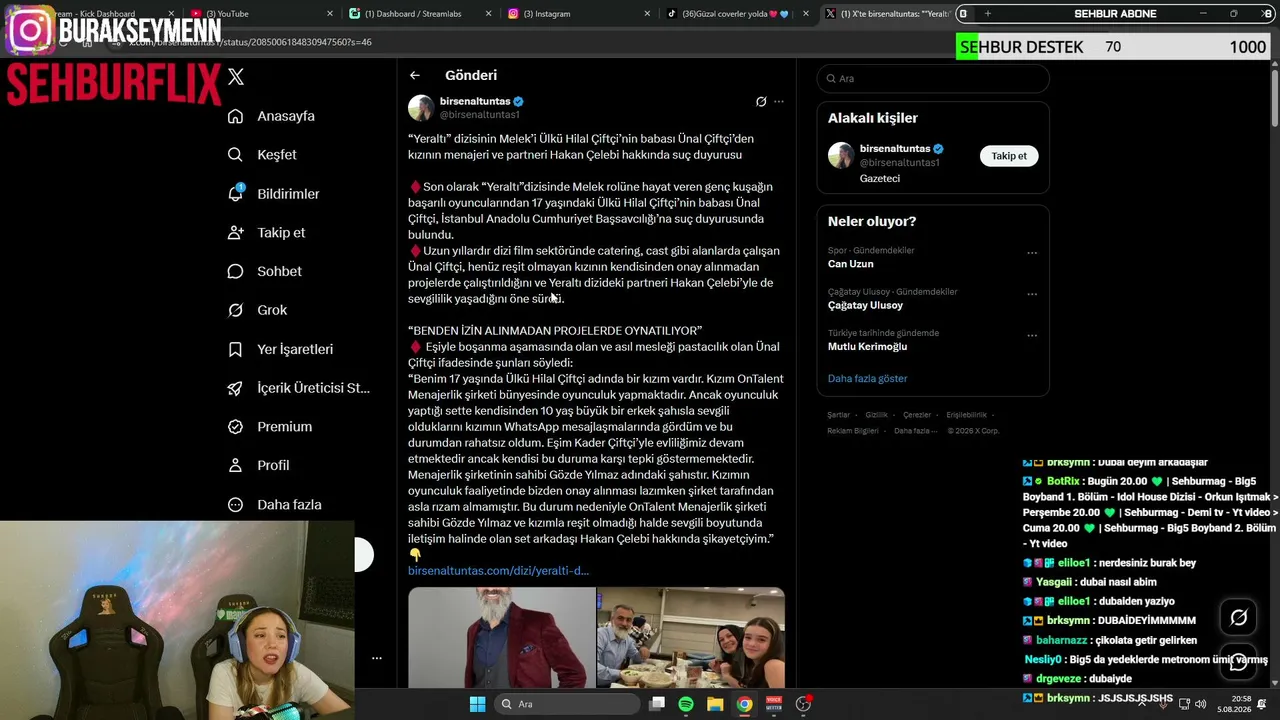Go to Anasayfa in the X sidebar
The height and width of the screenshot is (720, 1280).
point(286,116)
